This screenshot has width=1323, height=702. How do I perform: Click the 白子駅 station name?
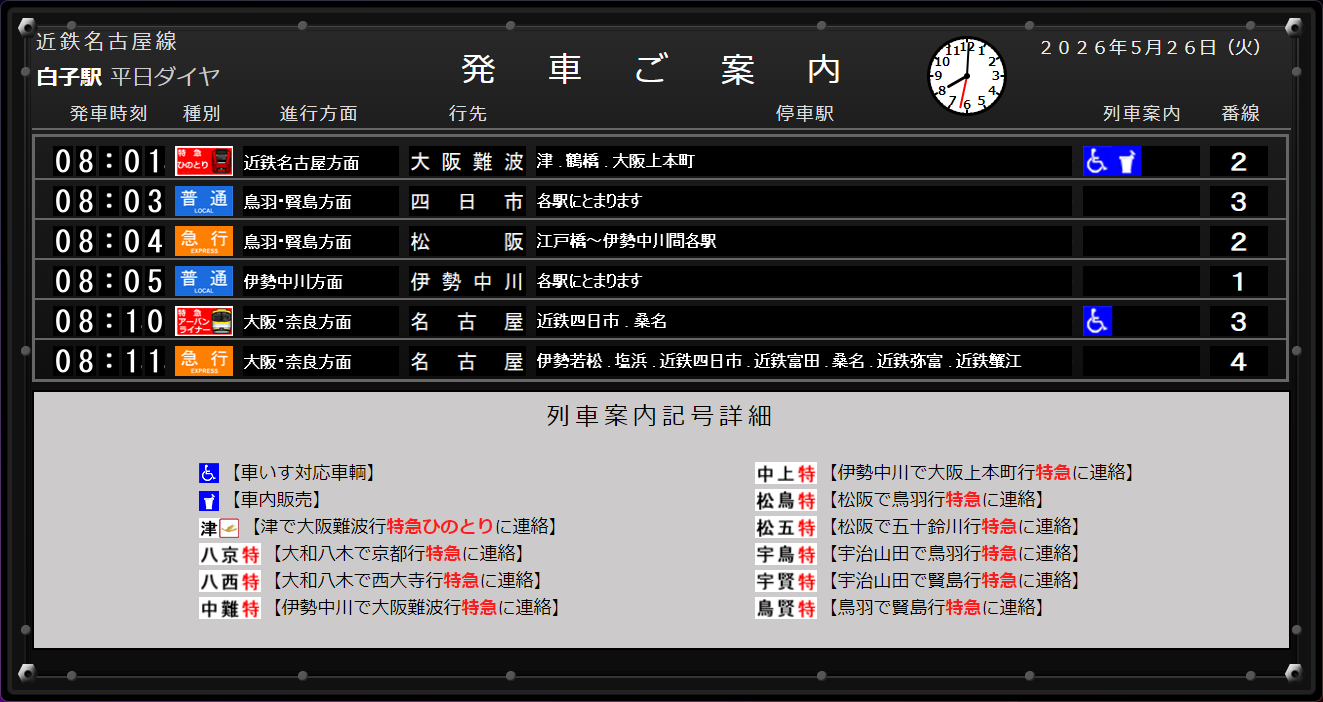69,77
